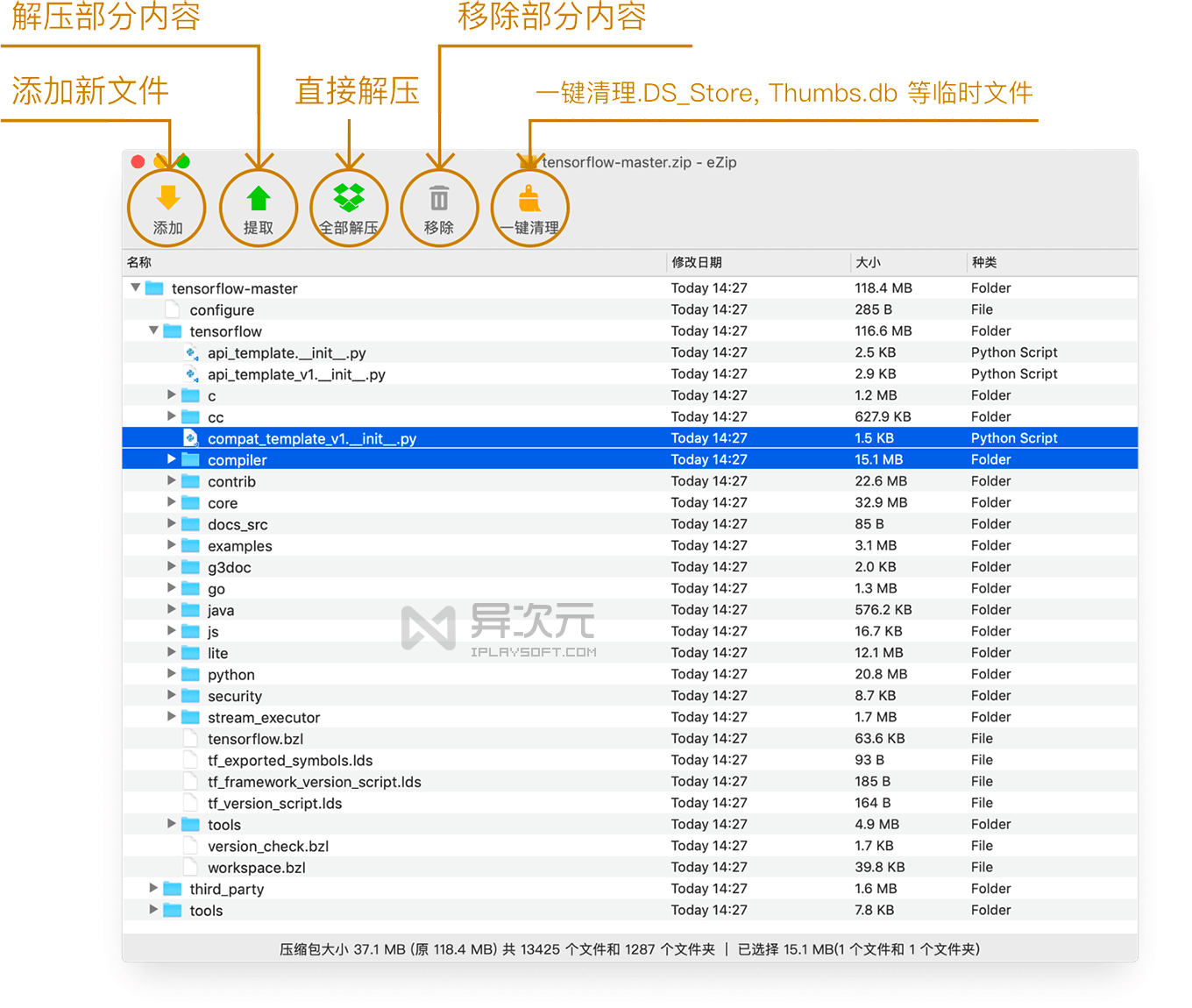The image size is (1192, 1008).
Task: Sort by the 大小 column header
Action: pyautogui.click(x=868, y=262)
